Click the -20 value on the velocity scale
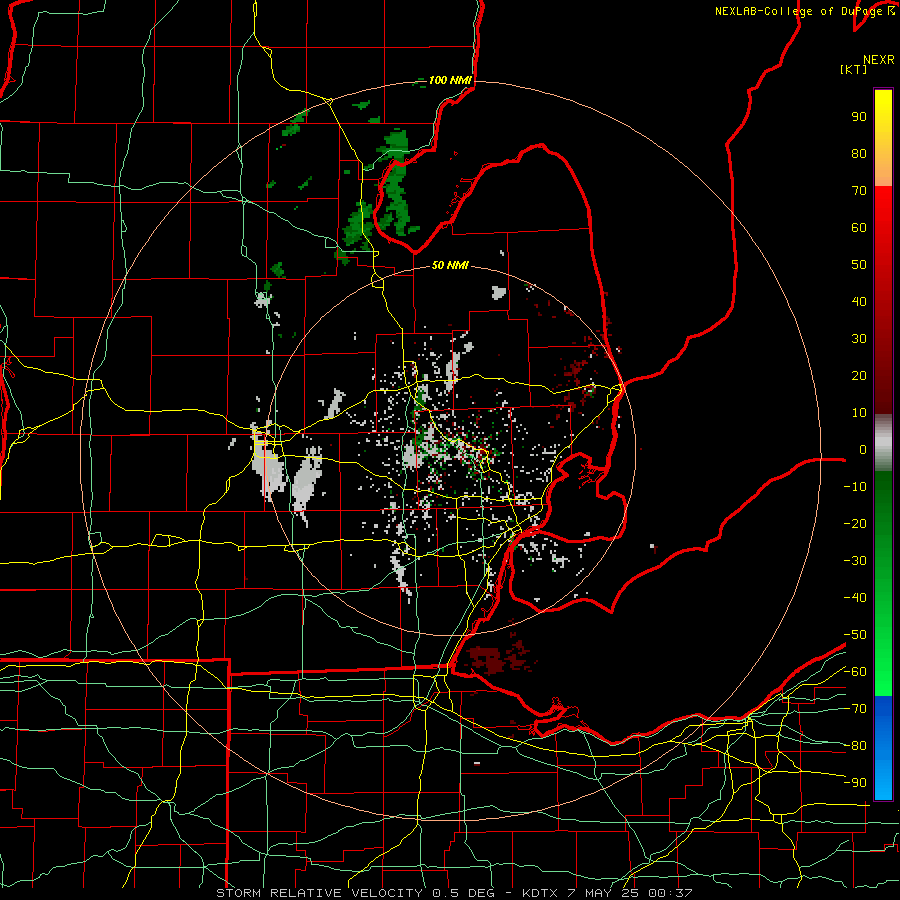 click(855, 523)
